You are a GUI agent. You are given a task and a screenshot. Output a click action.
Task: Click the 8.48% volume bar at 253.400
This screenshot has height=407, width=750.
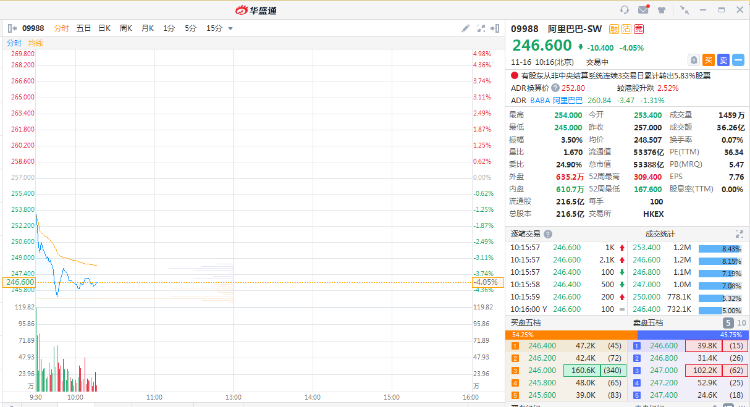click(720, 249)
